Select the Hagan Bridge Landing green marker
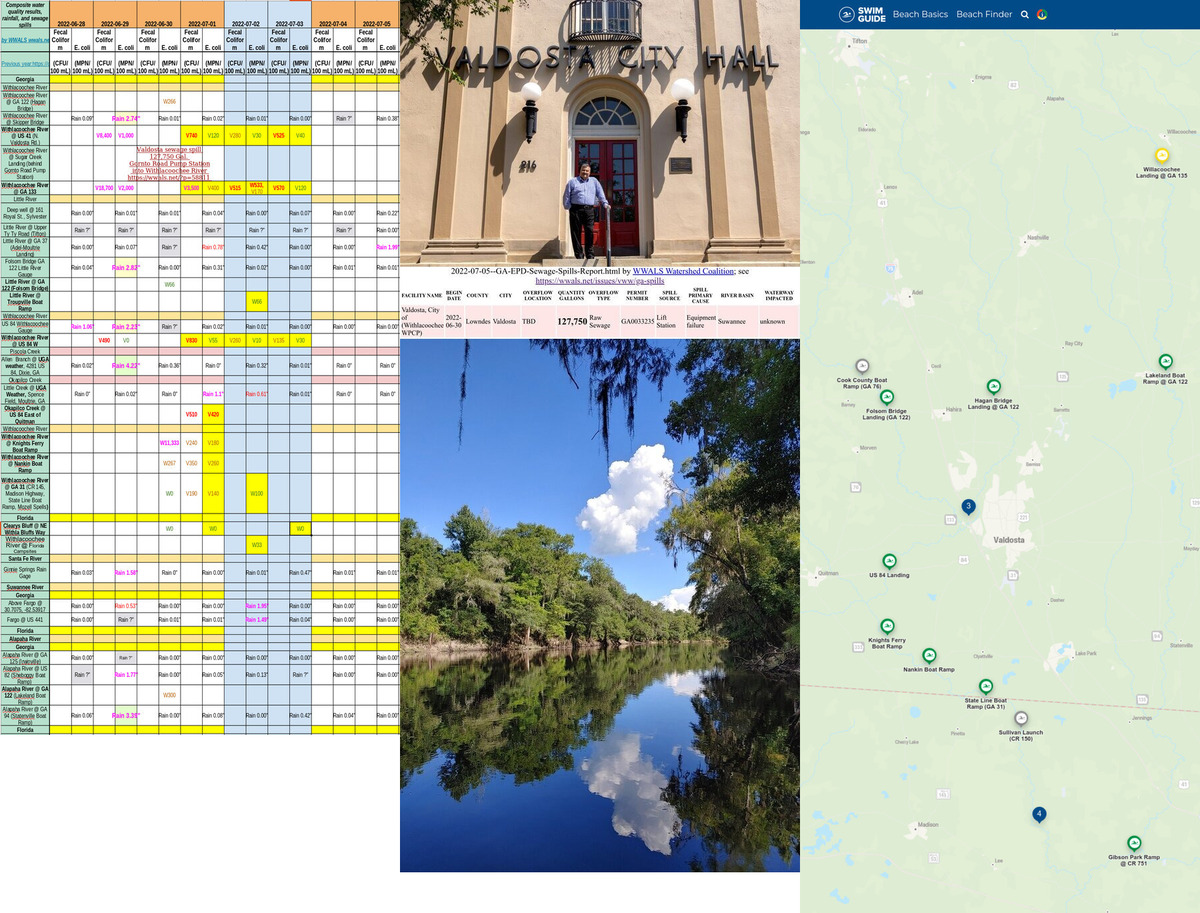 993,386
